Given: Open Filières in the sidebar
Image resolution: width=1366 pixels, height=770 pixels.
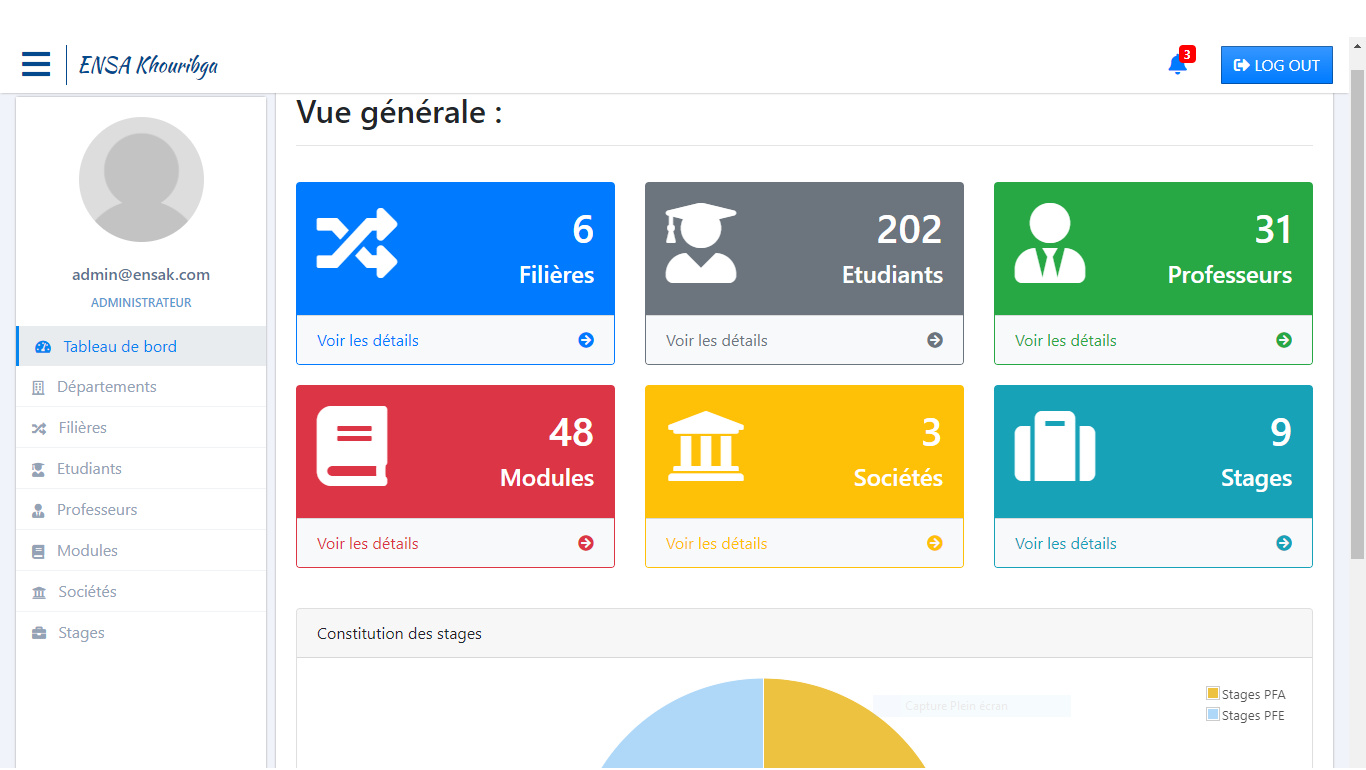Looking at the screenshot, I should (141, 428).
